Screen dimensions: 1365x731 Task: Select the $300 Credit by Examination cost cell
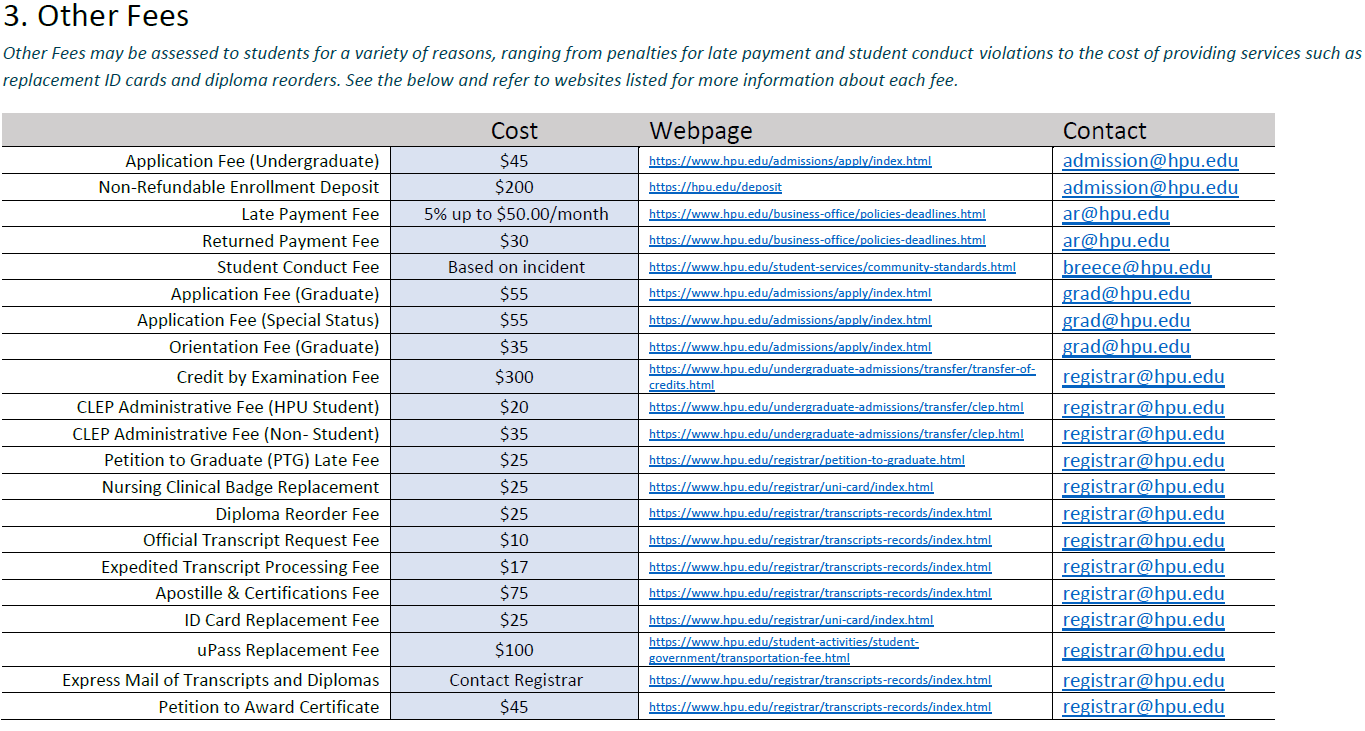pos(514,378)
